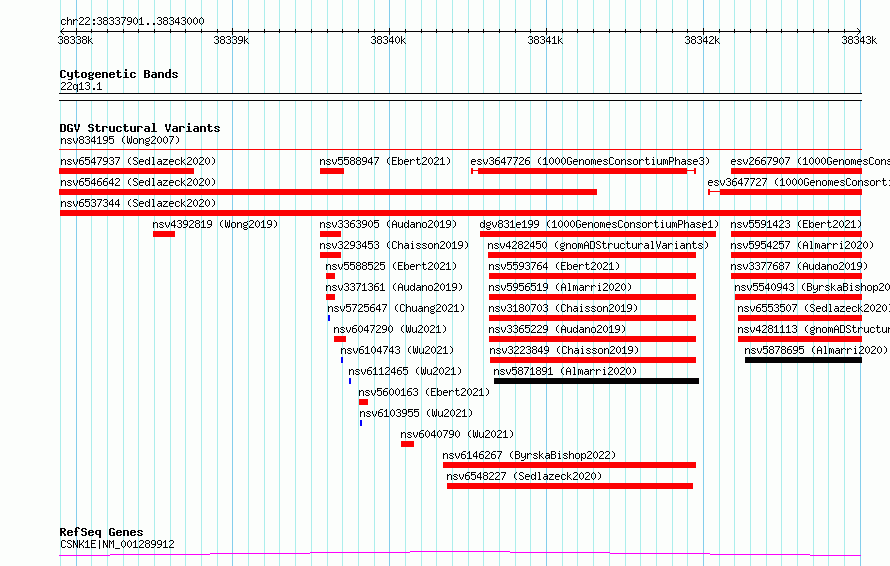This screenshot has height=566, width=890.
Task: Click the DGV Structural Variants track title
Action: coord(140,128)
